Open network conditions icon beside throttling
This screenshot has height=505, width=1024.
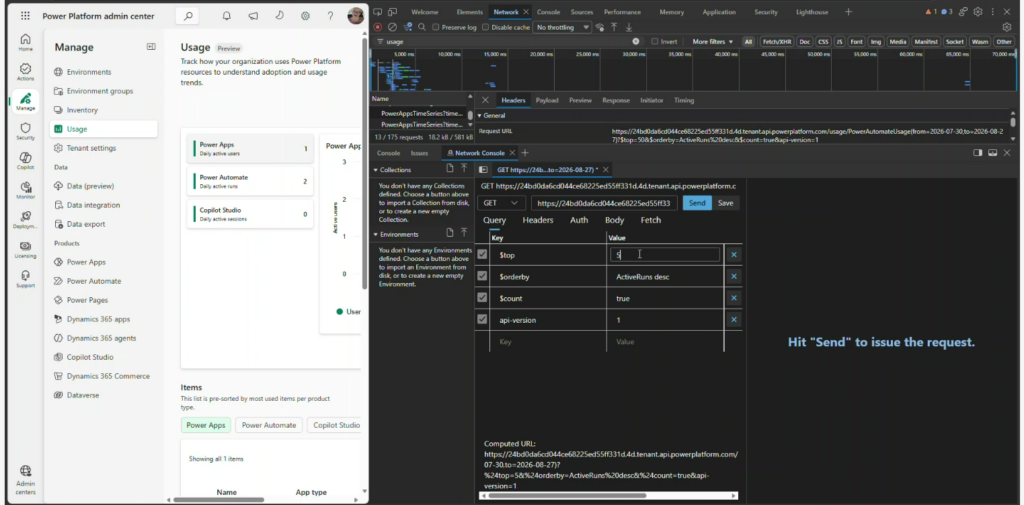[600, 27]
